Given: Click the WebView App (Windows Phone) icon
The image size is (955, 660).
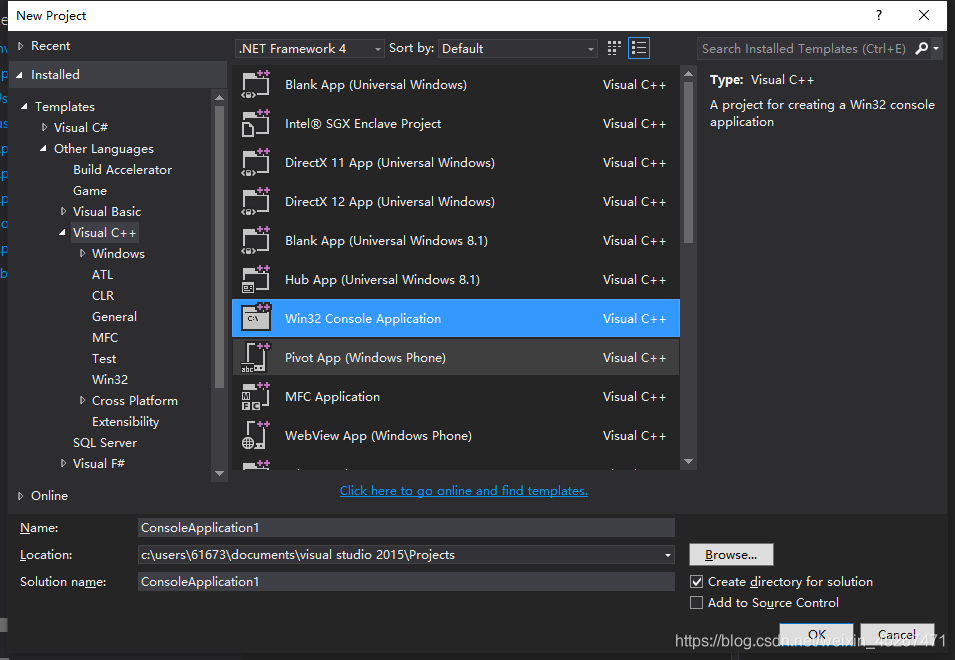Looking at the screenshot, I should [x=256, y=435].
